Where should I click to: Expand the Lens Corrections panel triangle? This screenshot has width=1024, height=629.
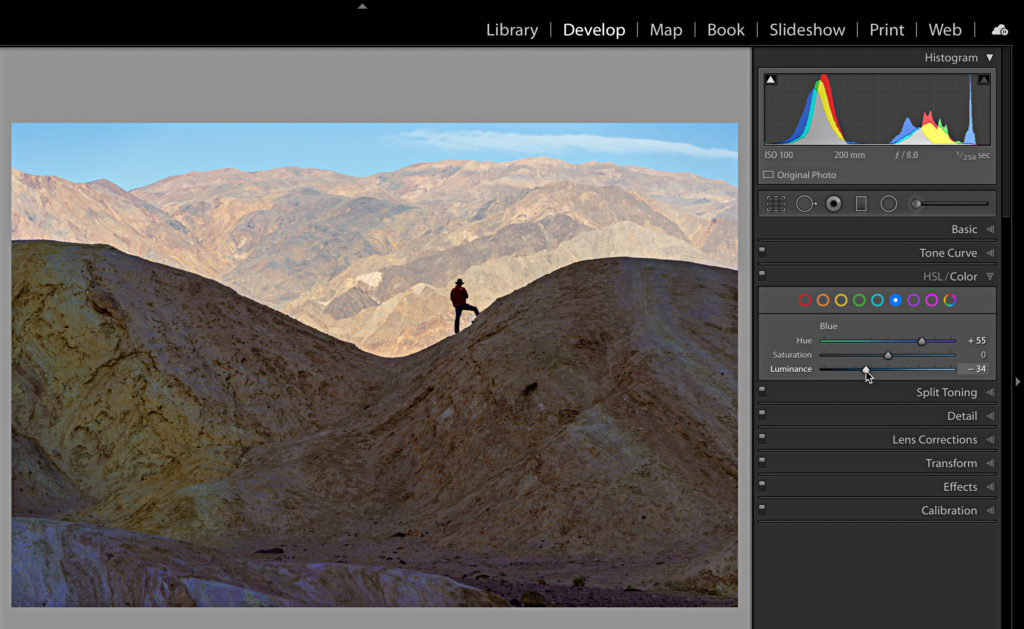tap(990, 440)
